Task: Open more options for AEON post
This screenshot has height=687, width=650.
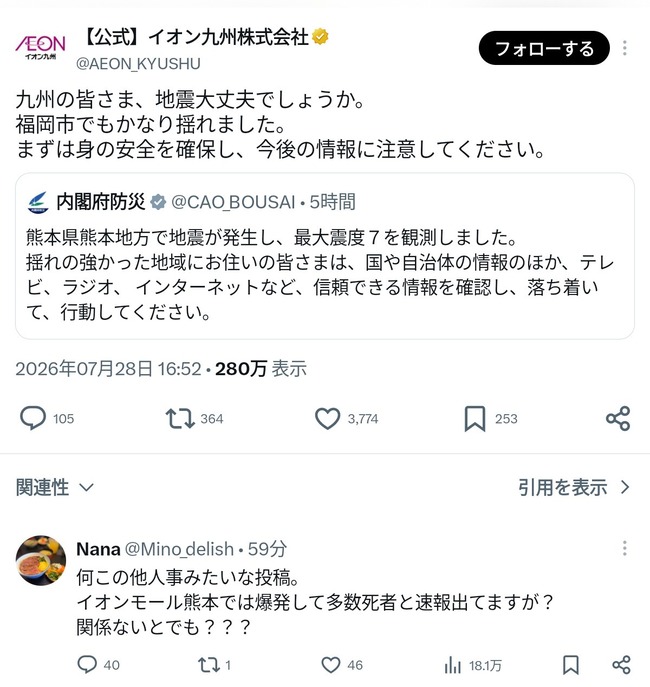Action: pyautogui.click(x=625, y=48)
